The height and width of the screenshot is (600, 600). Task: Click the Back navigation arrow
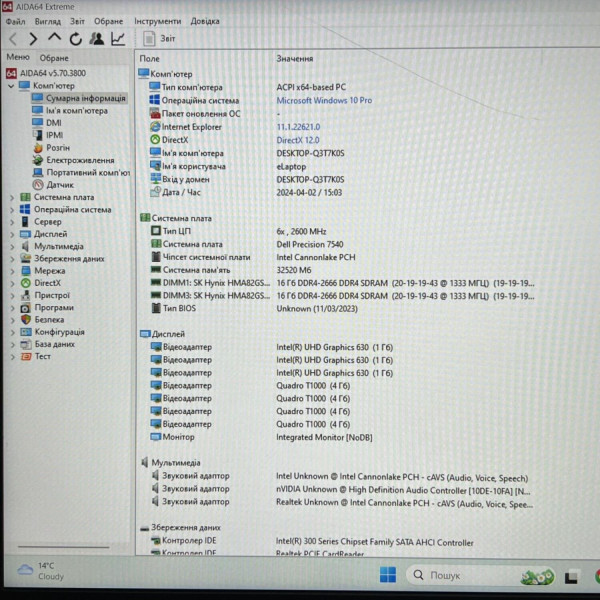pos(13,39)
